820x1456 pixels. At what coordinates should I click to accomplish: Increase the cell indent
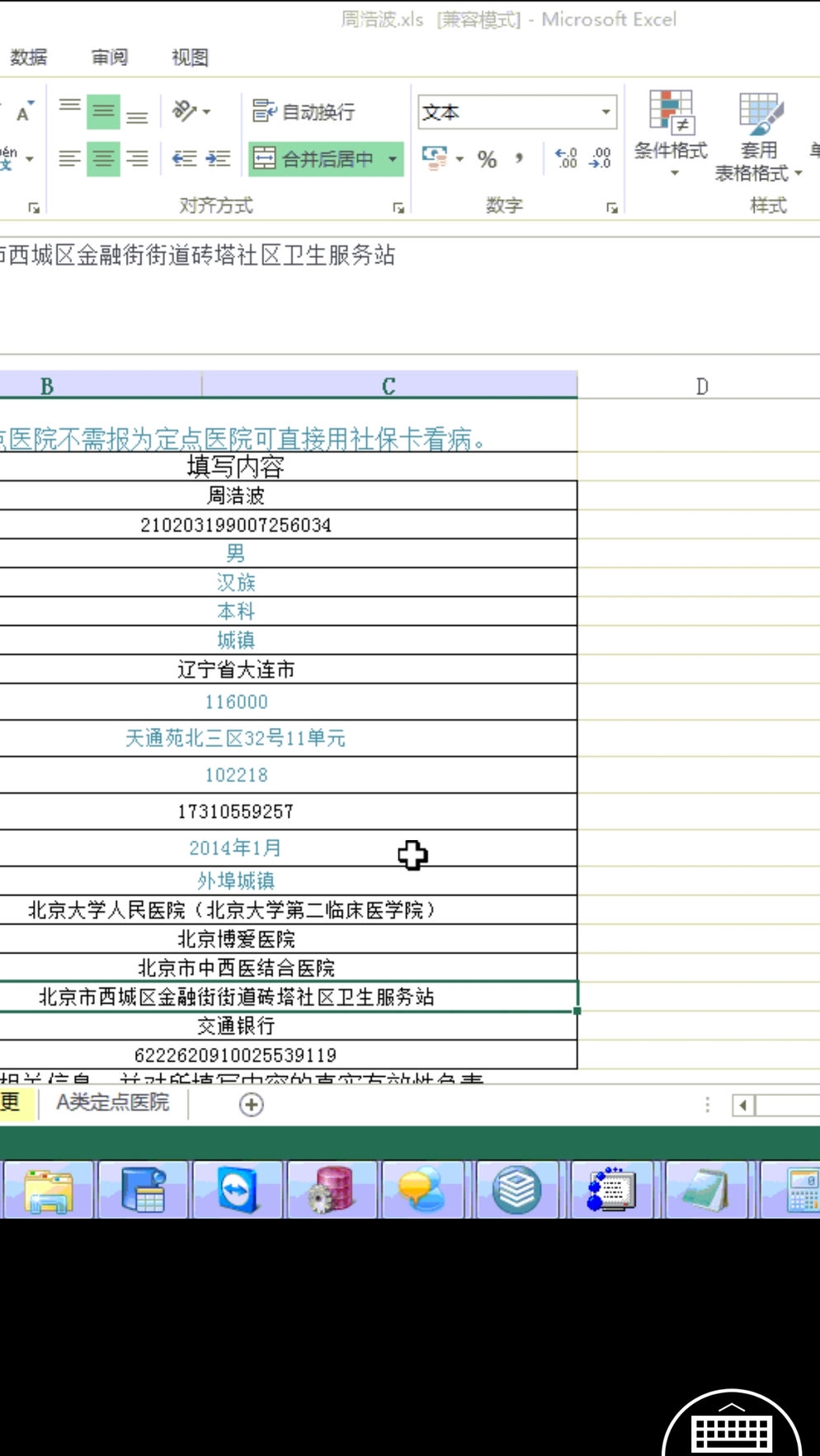click(x=219, y=158)
